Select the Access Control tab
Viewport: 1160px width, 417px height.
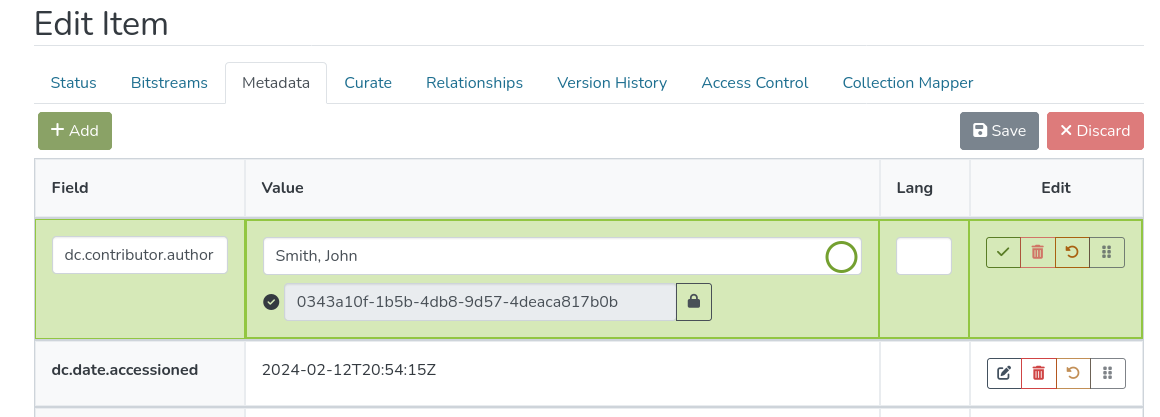[x=755, y=83]
